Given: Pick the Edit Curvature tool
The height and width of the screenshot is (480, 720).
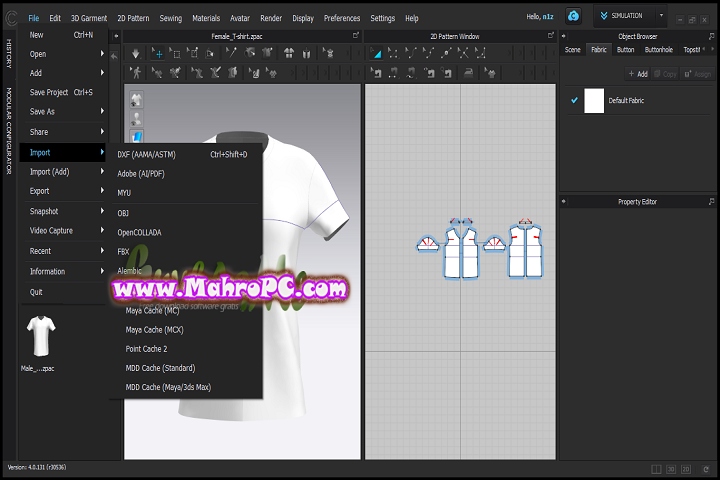Looking at the screenshot, I should pyautogui.click(x=411, y=54).
